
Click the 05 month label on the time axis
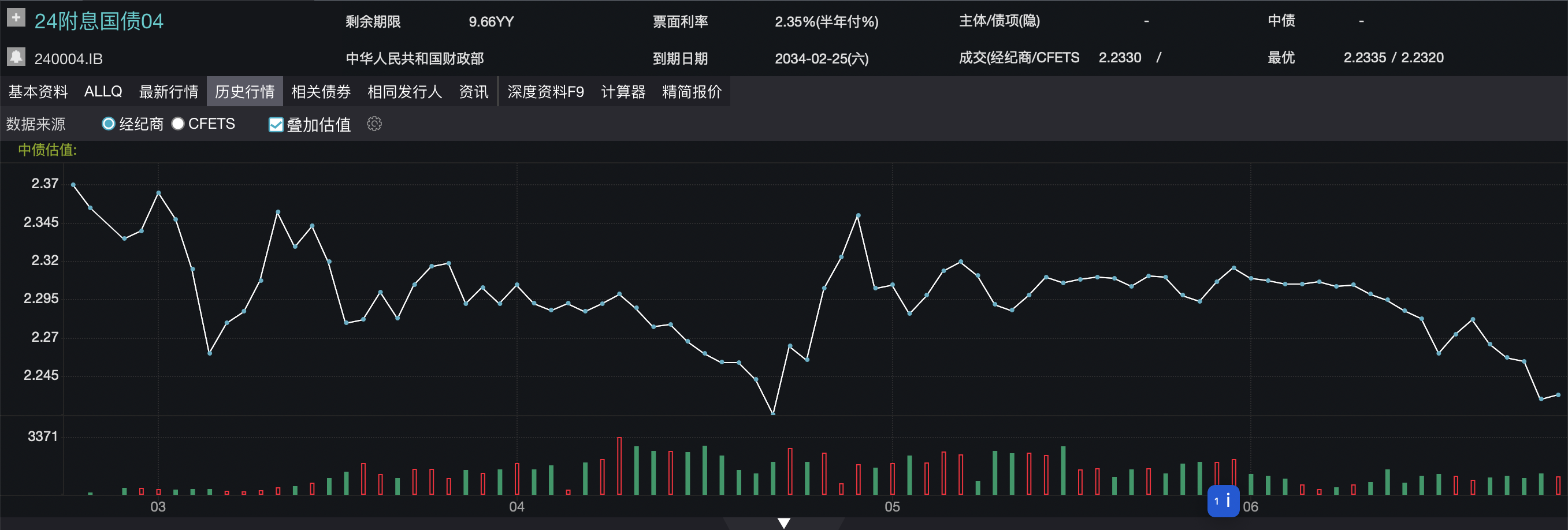891,507
